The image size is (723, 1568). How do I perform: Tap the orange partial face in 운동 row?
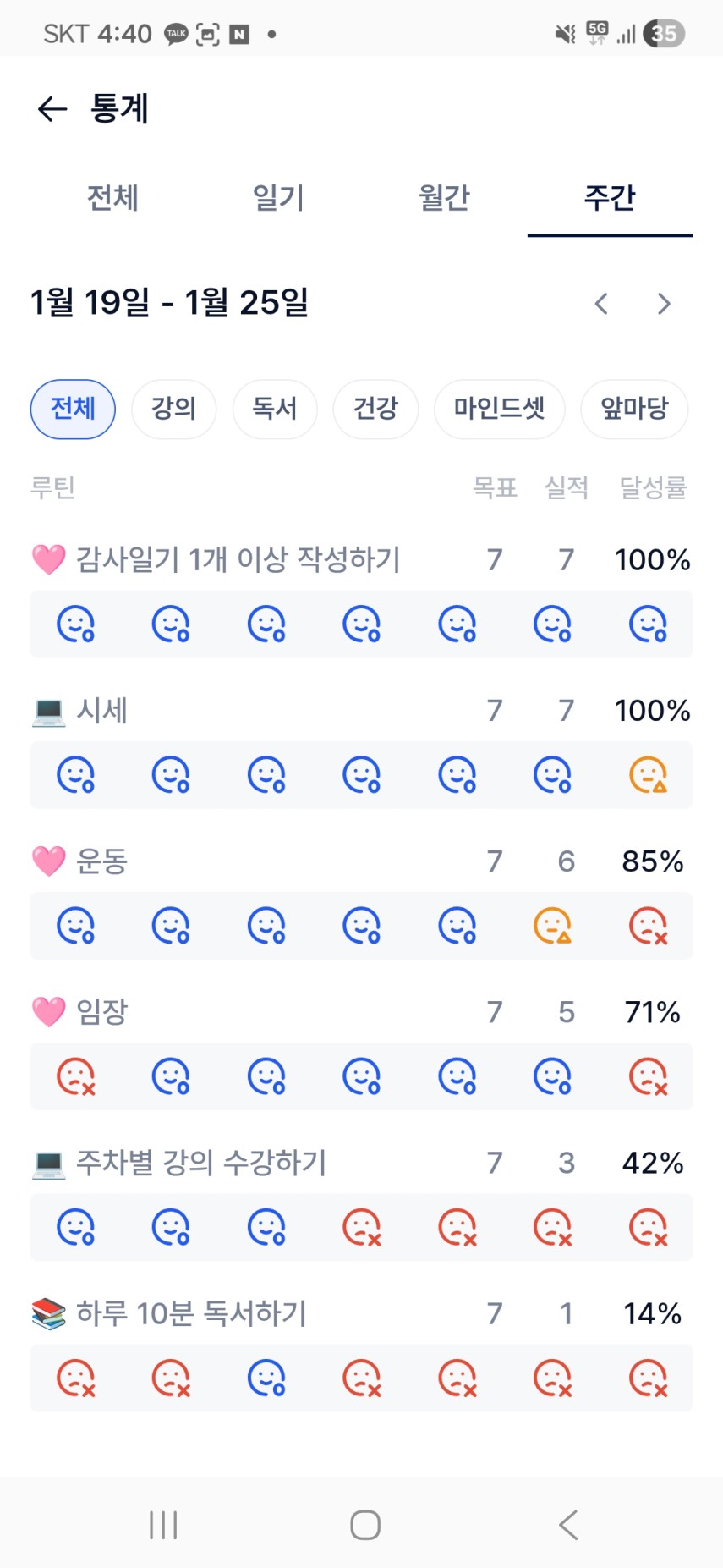(552, 926)
